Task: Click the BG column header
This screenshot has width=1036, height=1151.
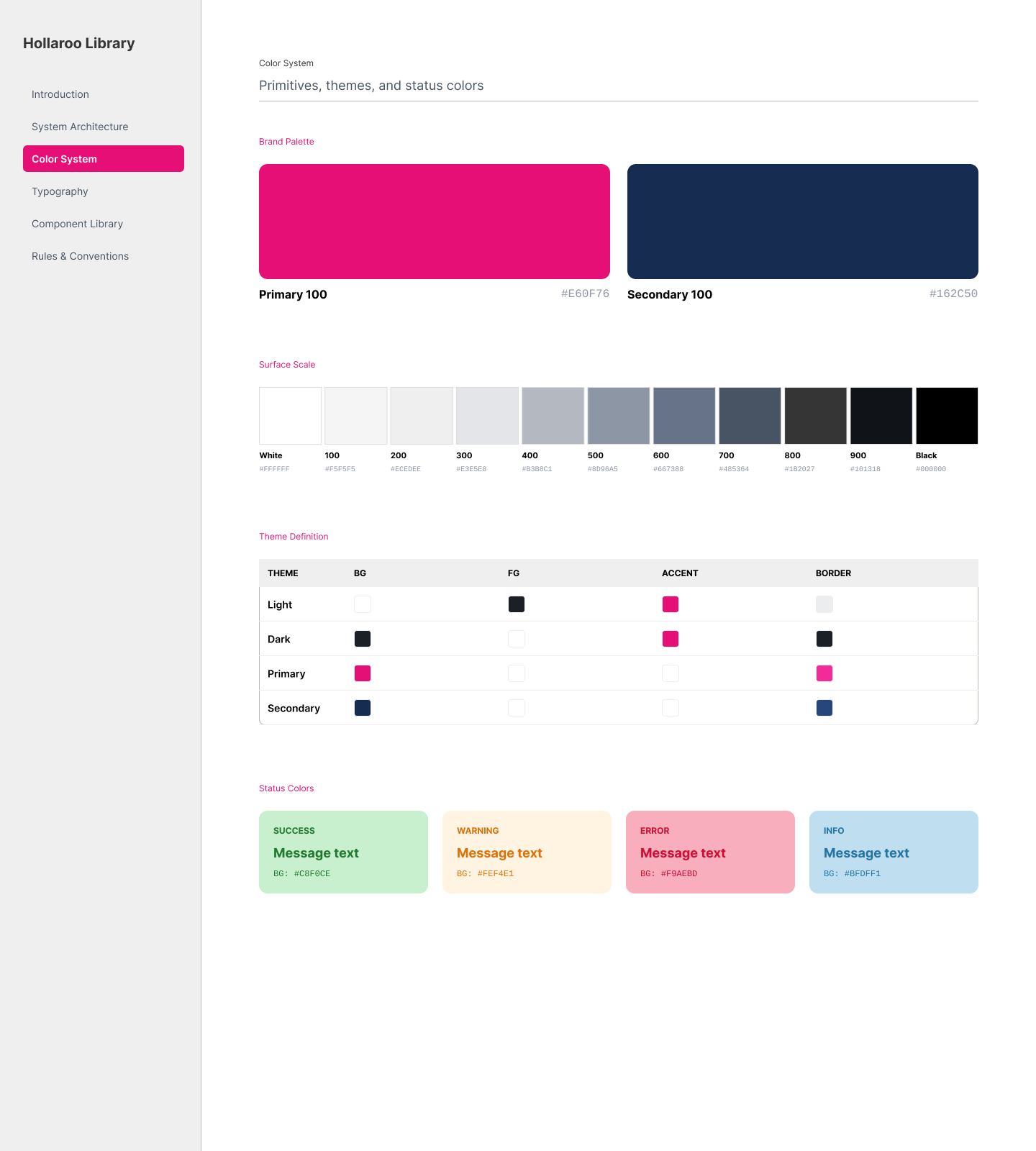Action: click(360, 573)
